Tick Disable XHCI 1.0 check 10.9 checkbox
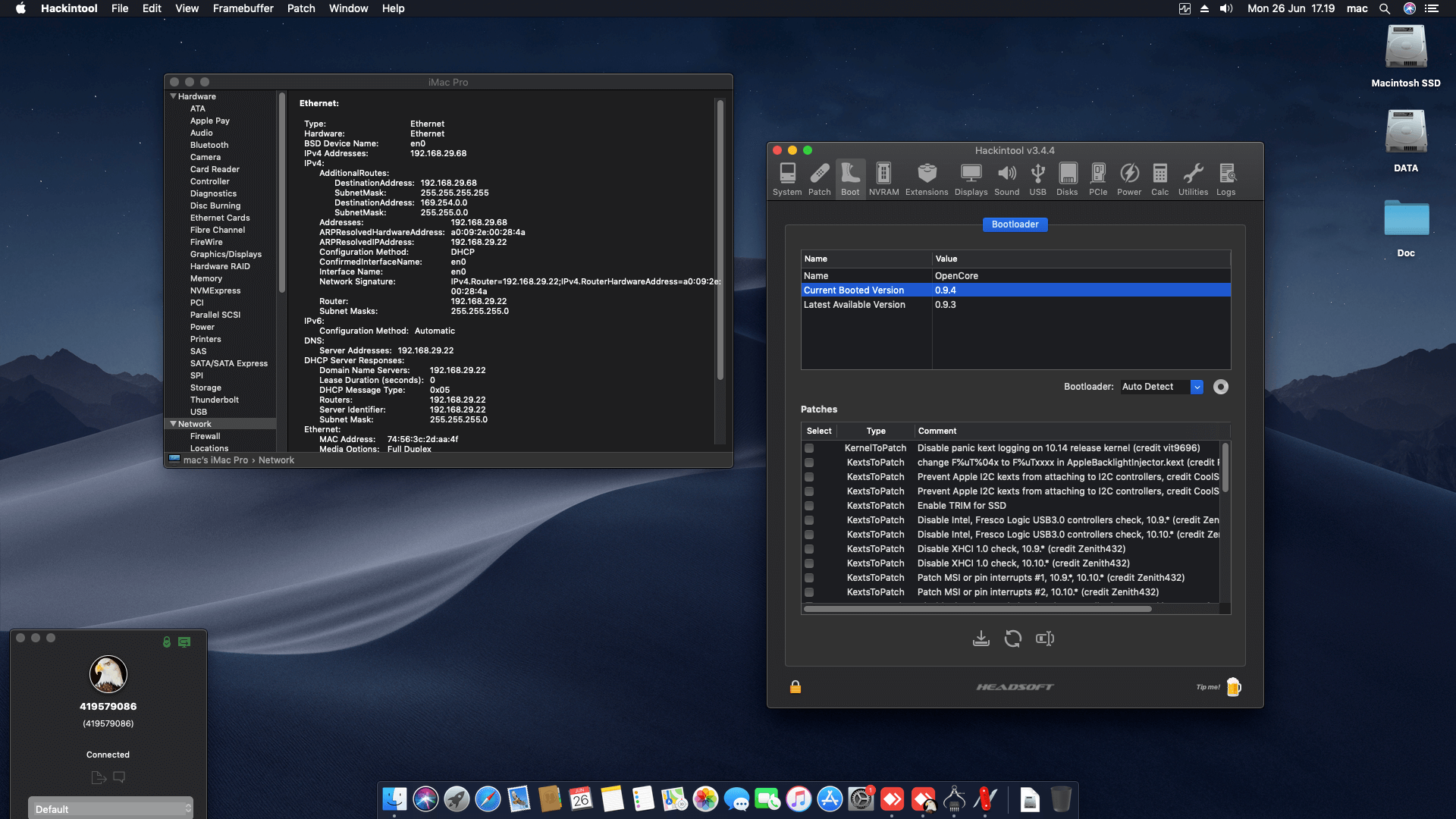The width and height of the screenshot is (1456, 819). click(809, 549)
